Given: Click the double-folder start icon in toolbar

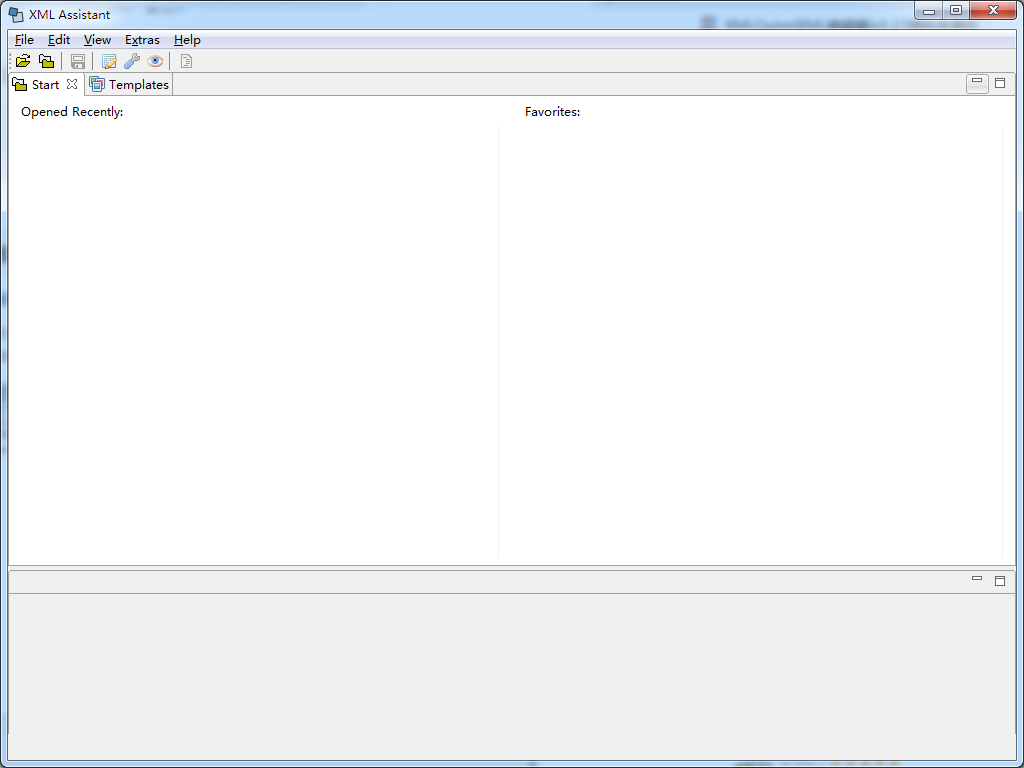Looking at the screenshot, I should point(46,61).
